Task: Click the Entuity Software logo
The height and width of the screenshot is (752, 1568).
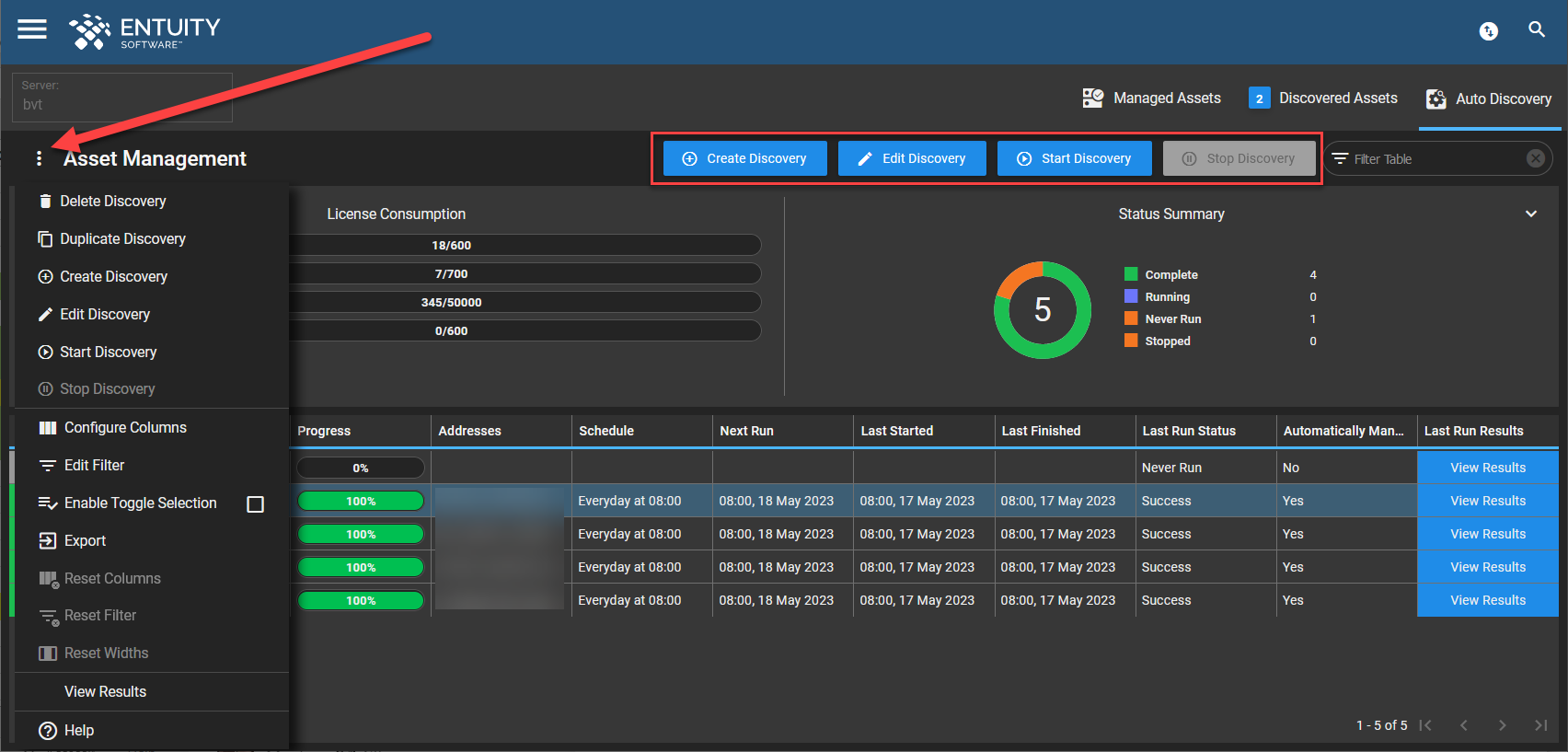Action: pyautogui.click(x=144, y=31)
